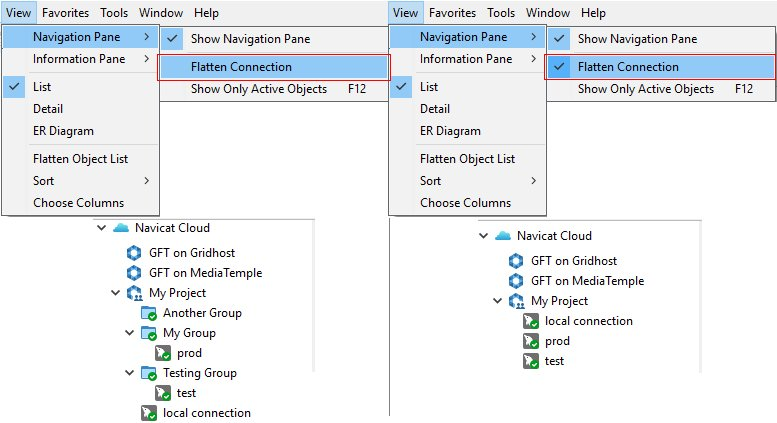This screenshot has width=777, height=423.
Task: Click the My Project icon in the flattened tree
Action: coord(517,301)
